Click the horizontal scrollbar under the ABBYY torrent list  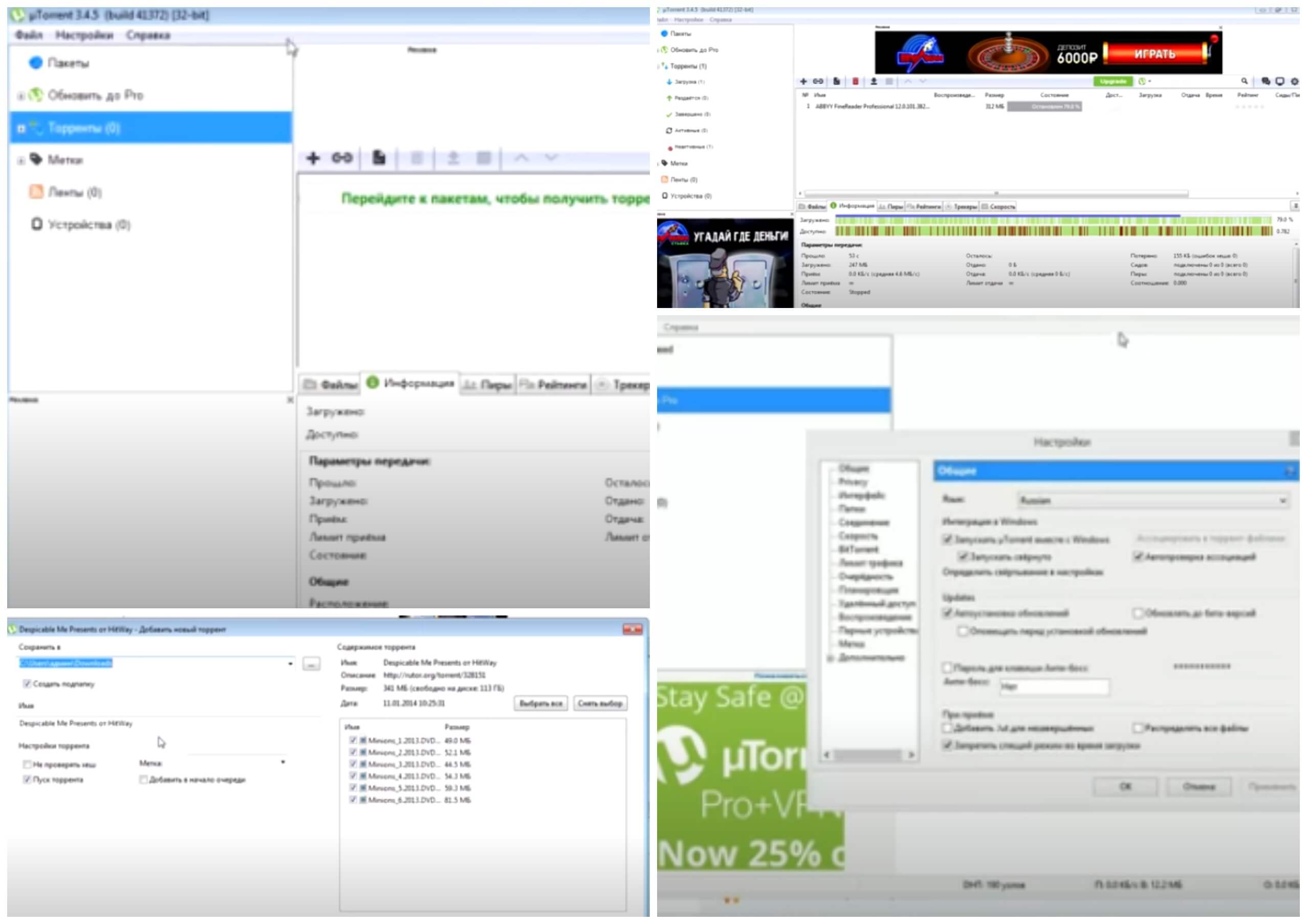coord(996,193)
